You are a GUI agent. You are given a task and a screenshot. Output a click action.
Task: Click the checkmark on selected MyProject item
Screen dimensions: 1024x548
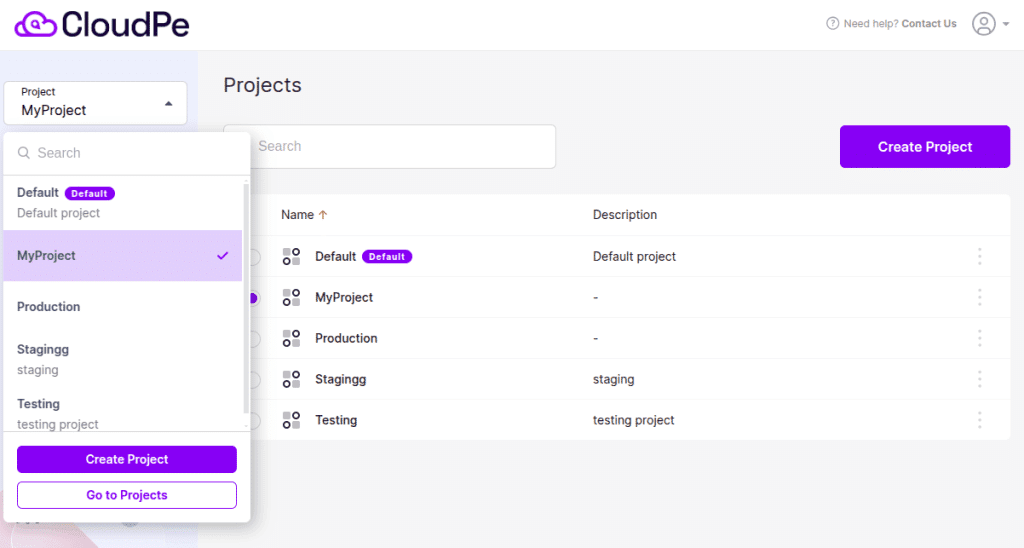[x=223, y=255]
